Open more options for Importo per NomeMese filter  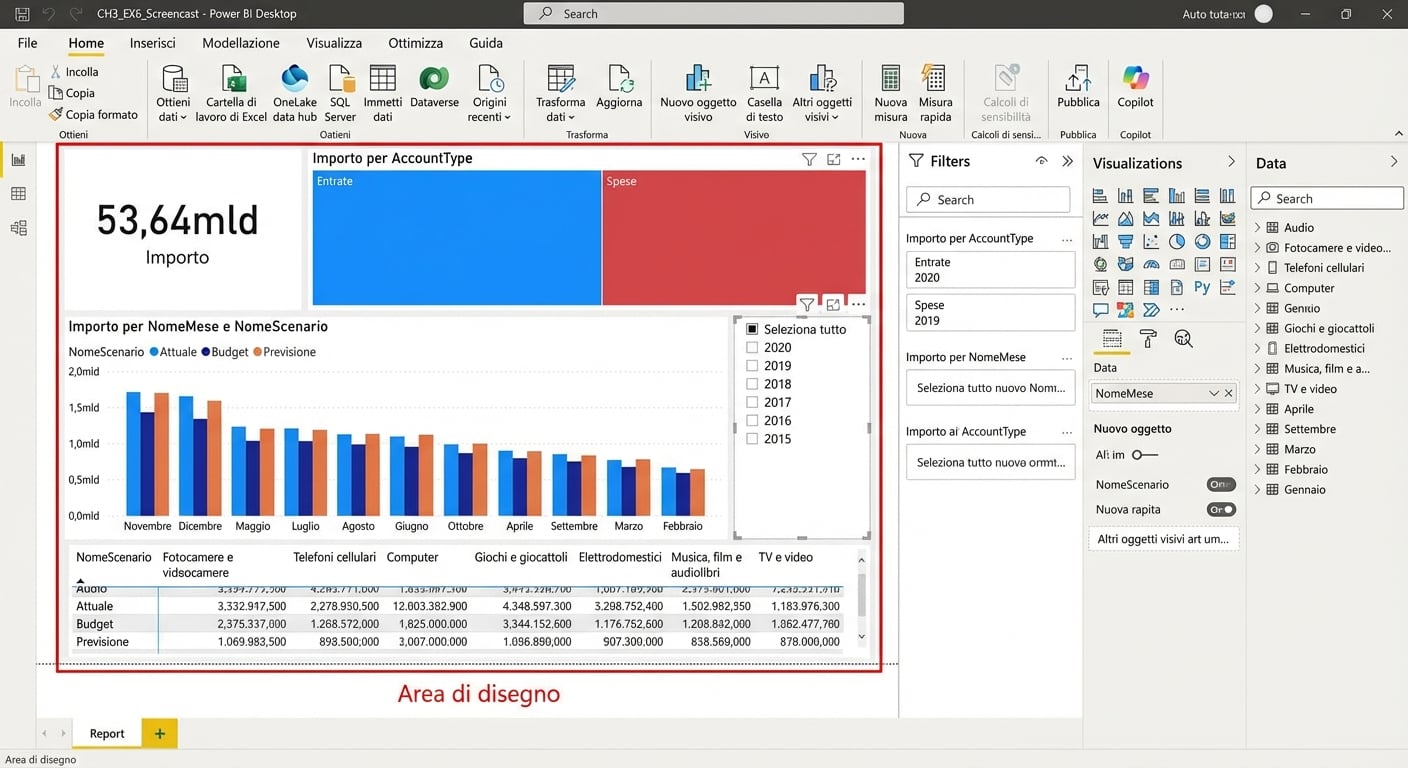[x=1067, y=357]
